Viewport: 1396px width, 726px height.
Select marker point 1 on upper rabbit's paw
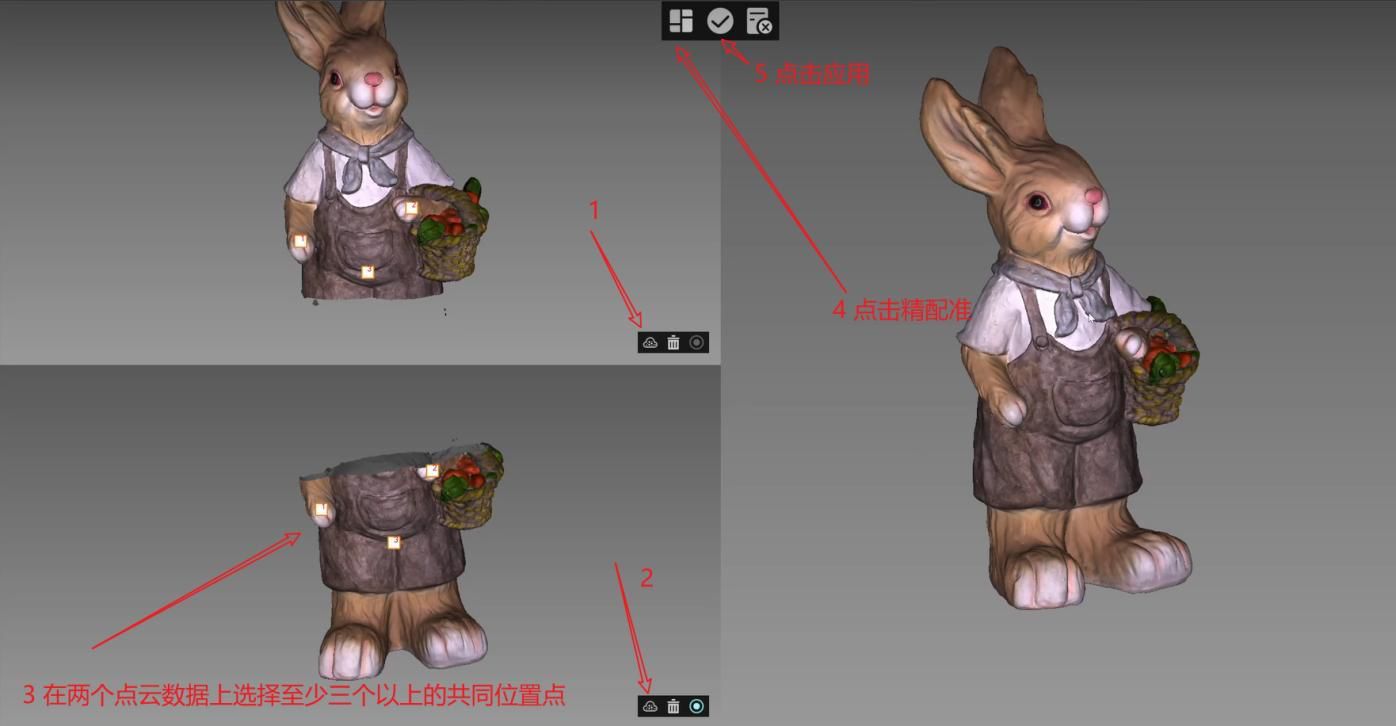(x=300, y=241)
